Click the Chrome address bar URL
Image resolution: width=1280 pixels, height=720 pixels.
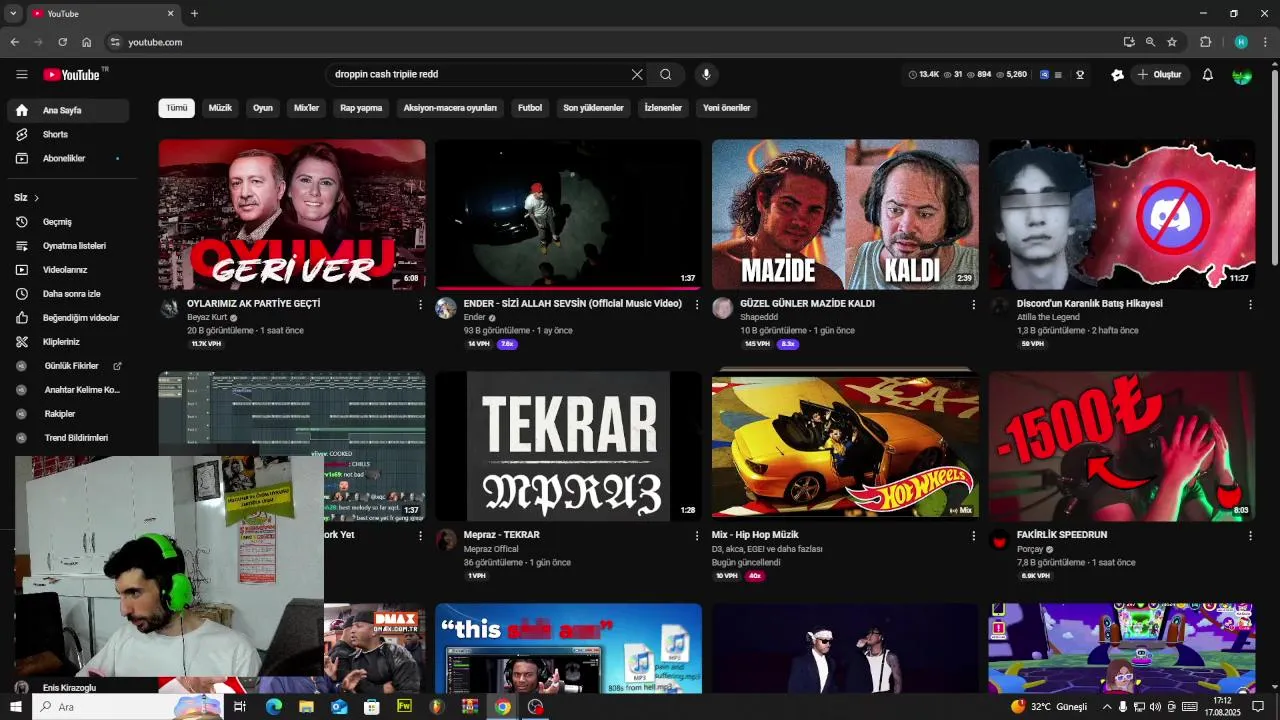click(x=155, y=42)
